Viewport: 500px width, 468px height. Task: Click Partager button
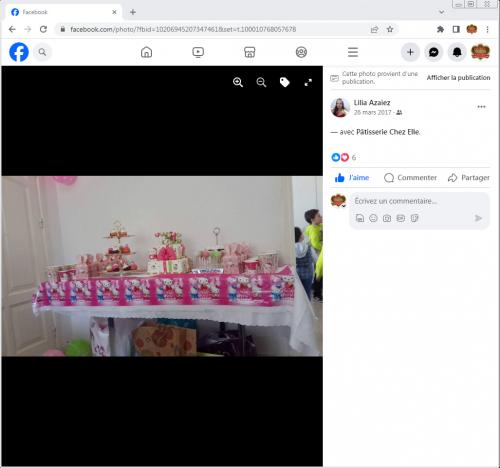(469, 178)
